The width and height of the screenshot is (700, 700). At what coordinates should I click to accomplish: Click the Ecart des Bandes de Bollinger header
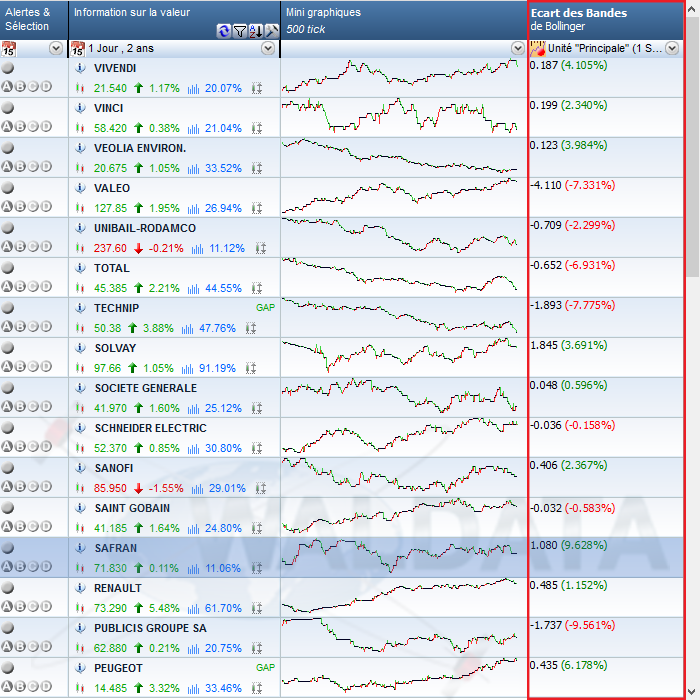(x=606, y=20)
